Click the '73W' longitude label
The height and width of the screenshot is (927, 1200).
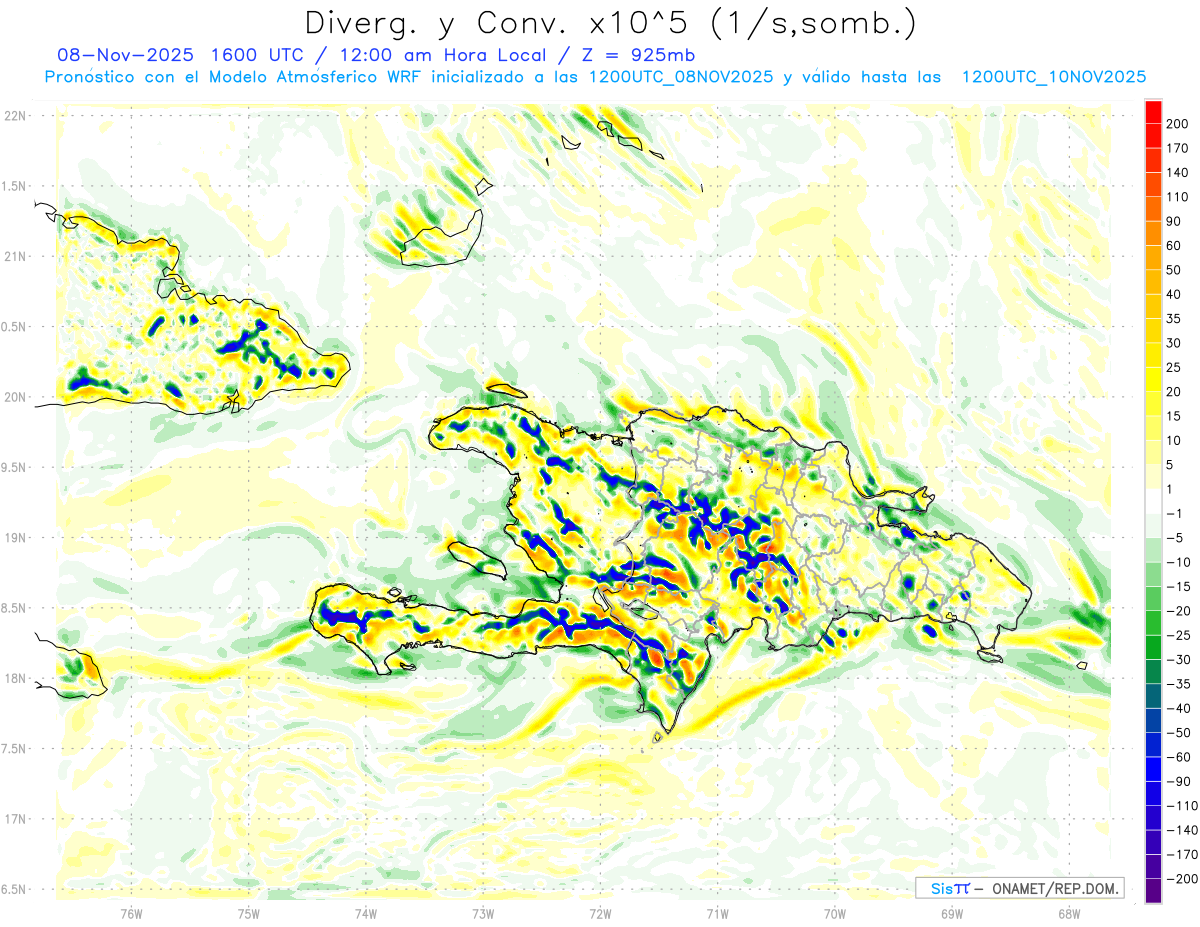click(x=482, y=914)
